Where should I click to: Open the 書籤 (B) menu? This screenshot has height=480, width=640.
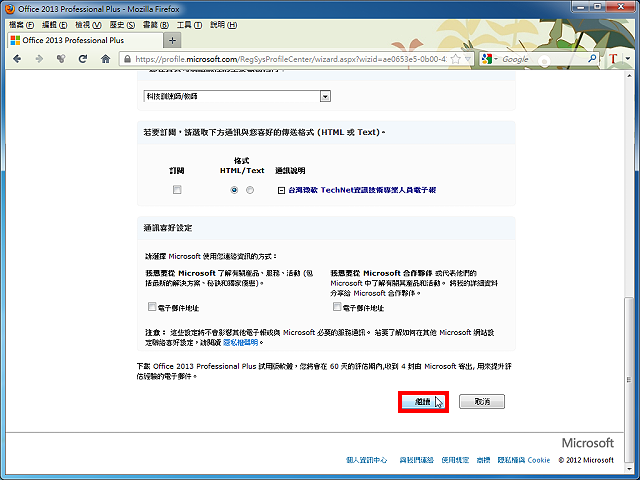tap(156, 25)
